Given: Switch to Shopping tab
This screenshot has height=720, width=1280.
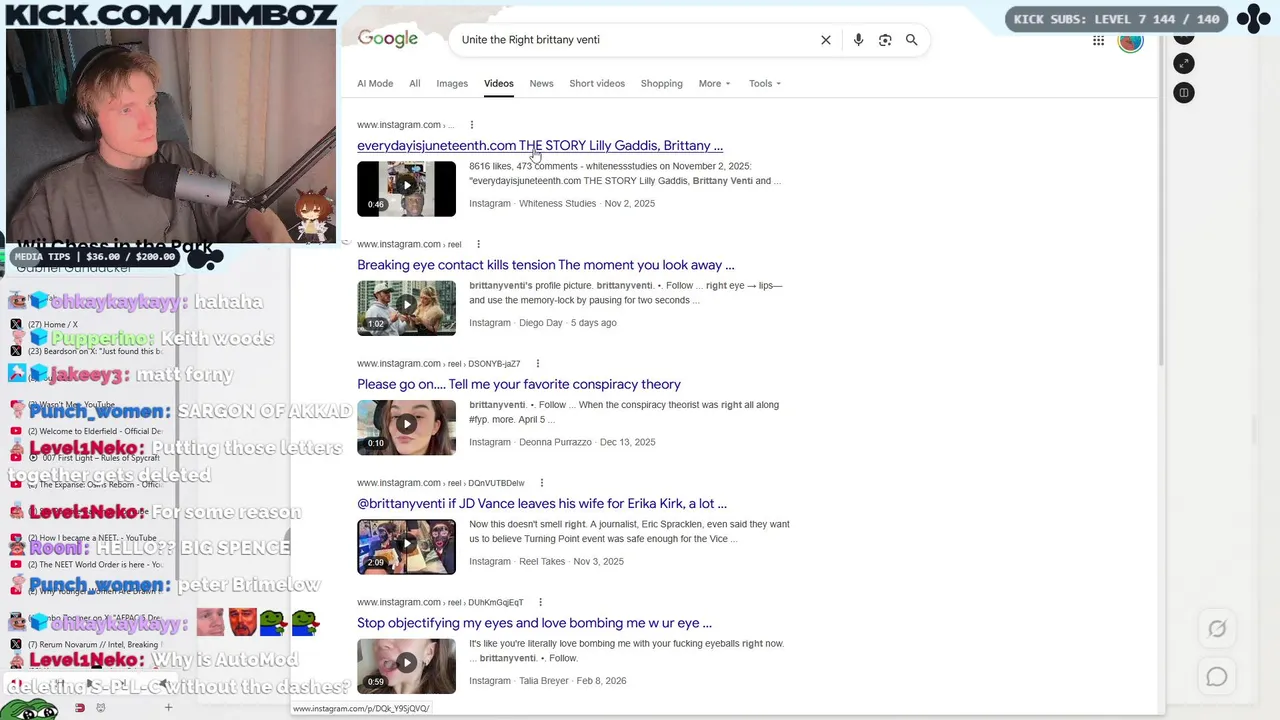Looking at the screenshot, I should (661, 83).
